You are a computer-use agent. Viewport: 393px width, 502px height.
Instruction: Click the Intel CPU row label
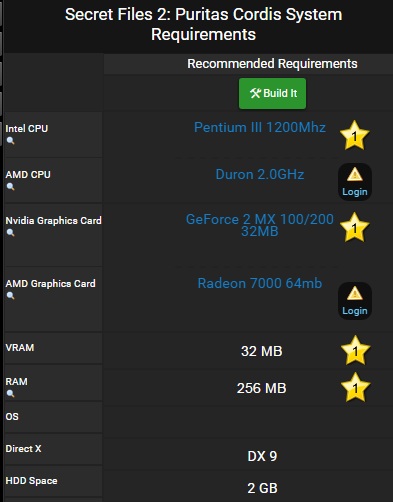[27, 128]
